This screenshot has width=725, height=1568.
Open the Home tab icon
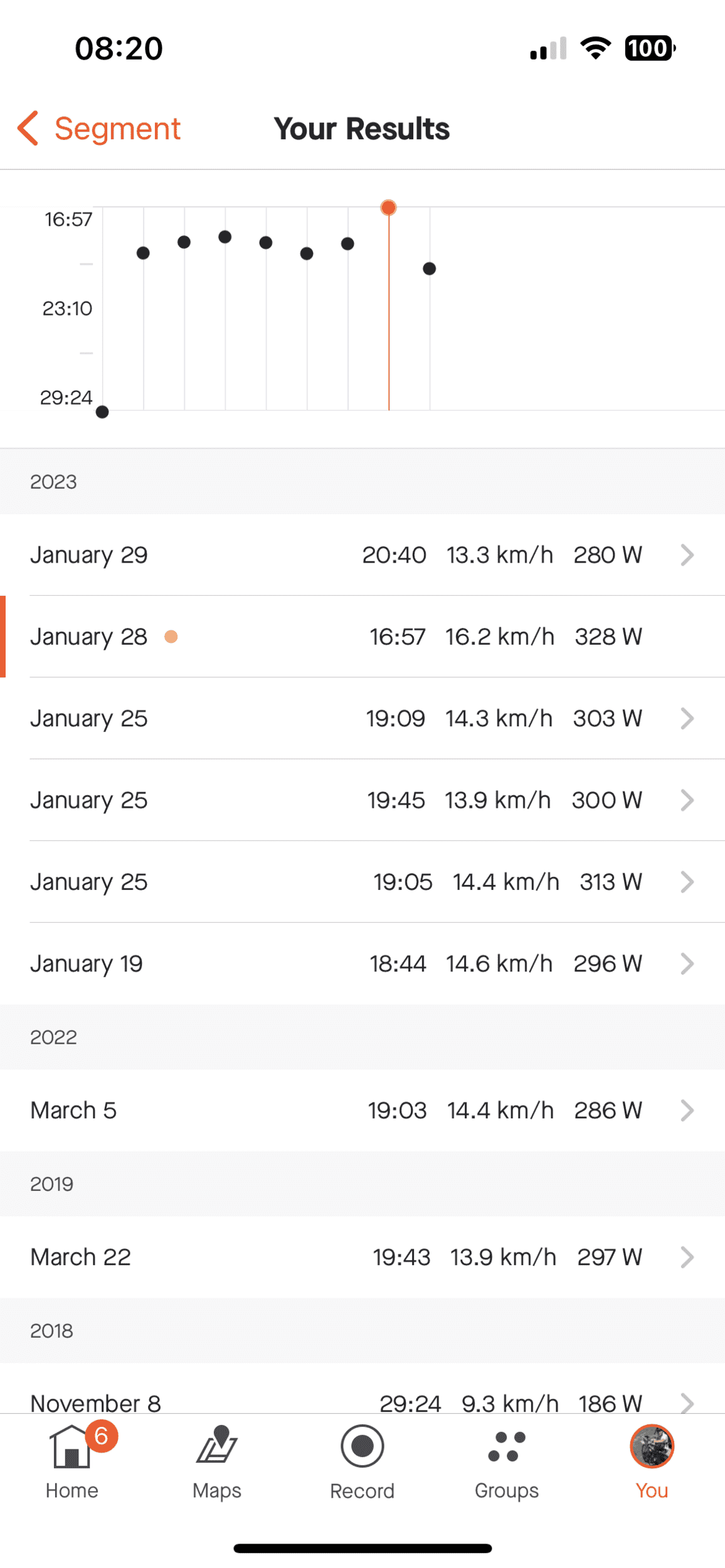coord(71,1447)
